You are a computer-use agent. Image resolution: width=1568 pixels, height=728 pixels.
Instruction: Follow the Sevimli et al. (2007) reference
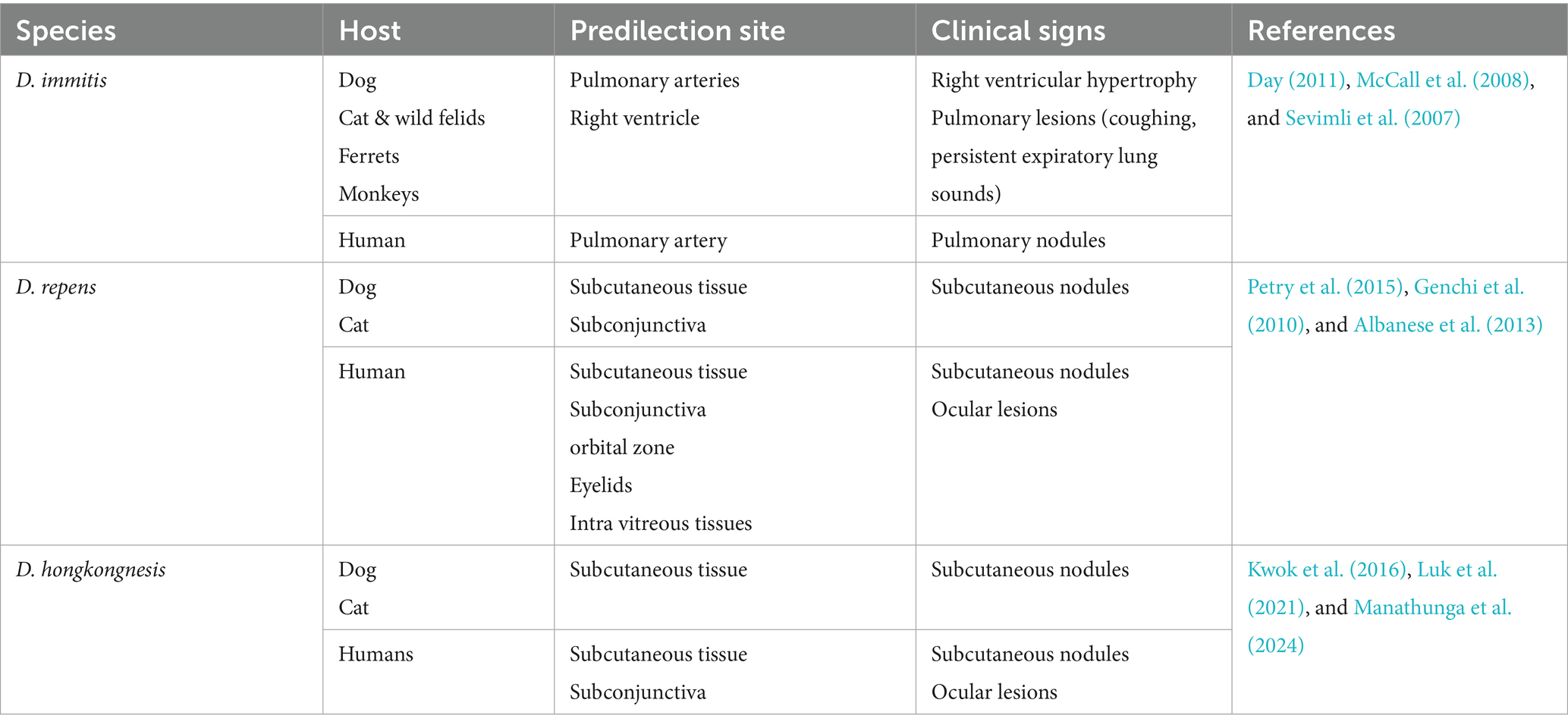point(1372,118)
